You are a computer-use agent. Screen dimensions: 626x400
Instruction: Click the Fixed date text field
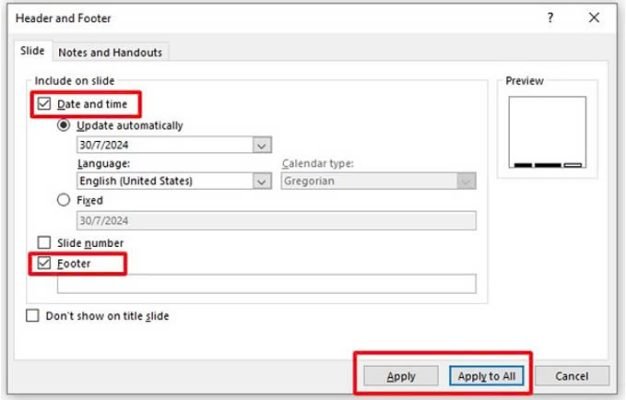[x=276, y=221]
